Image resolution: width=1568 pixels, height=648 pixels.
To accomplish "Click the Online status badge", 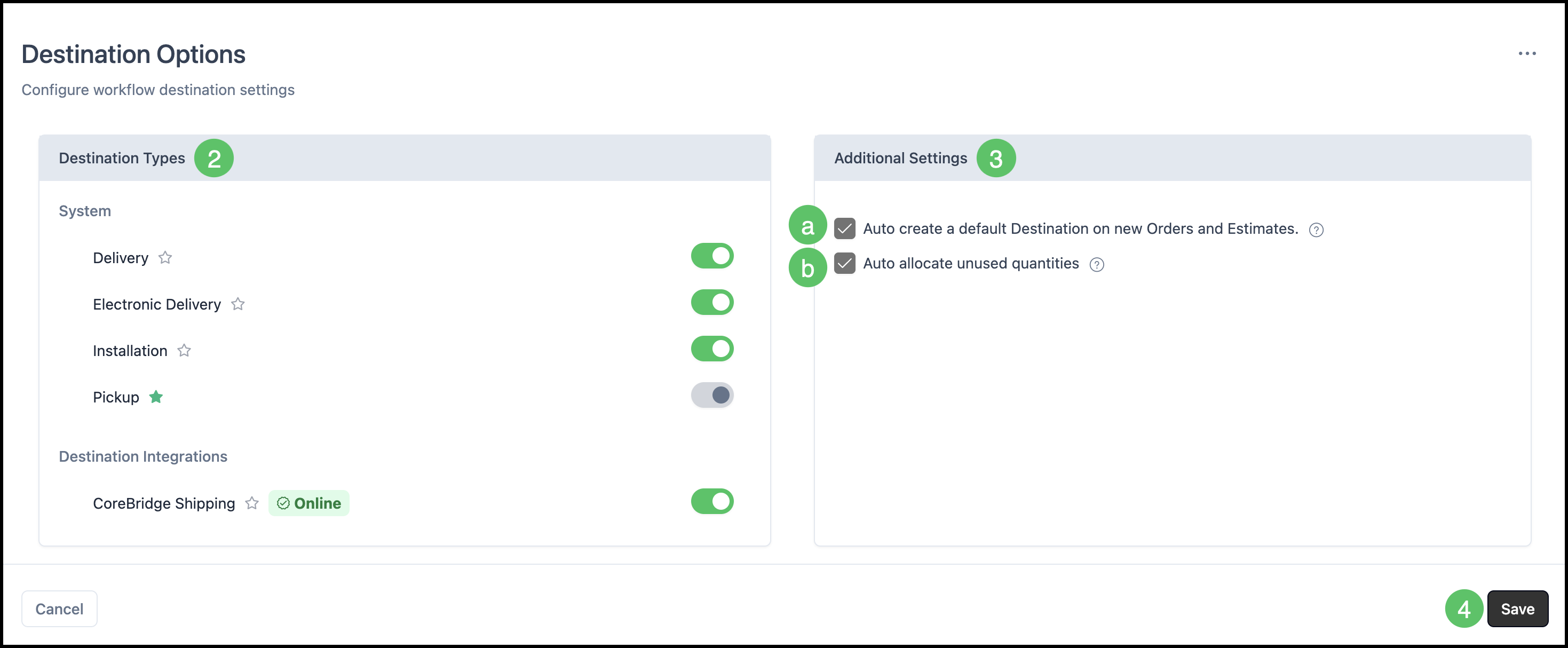I will tap(308, 503).
